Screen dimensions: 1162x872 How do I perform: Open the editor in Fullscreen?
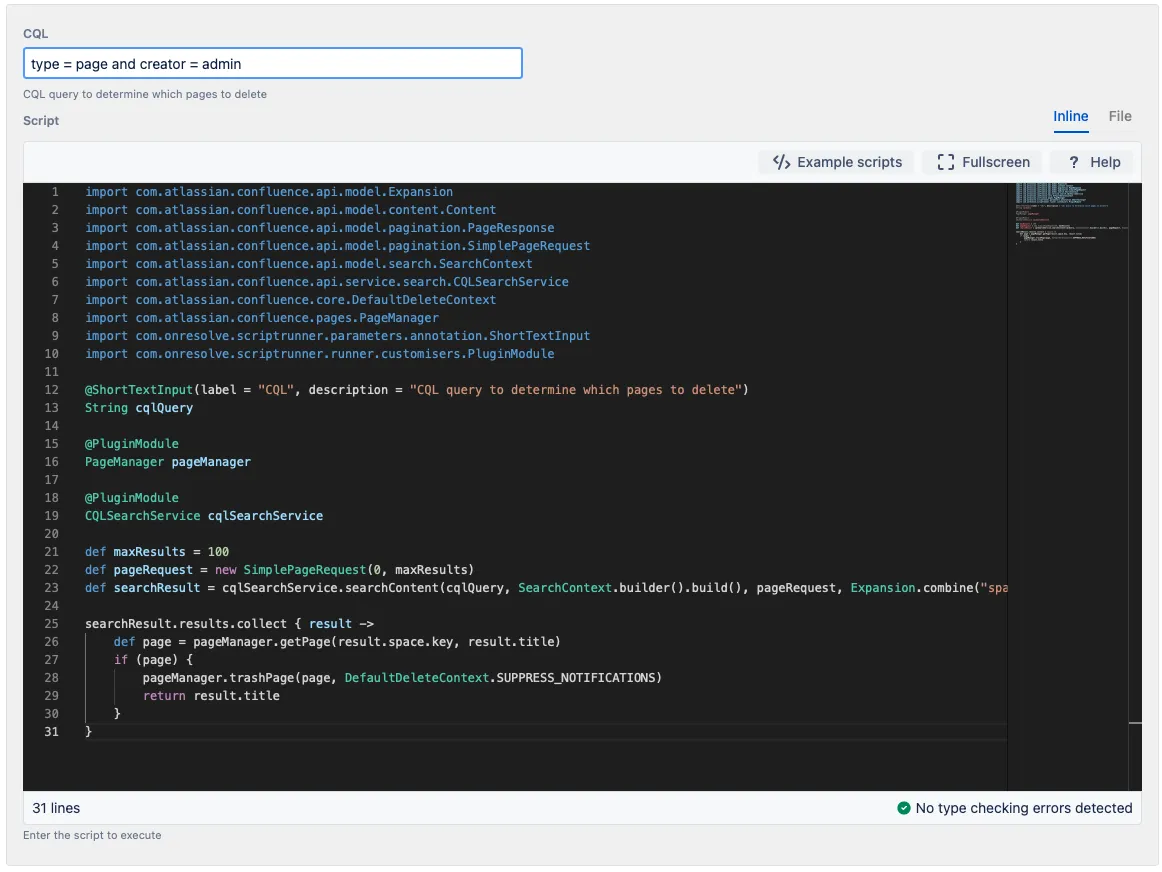point(983,162)
